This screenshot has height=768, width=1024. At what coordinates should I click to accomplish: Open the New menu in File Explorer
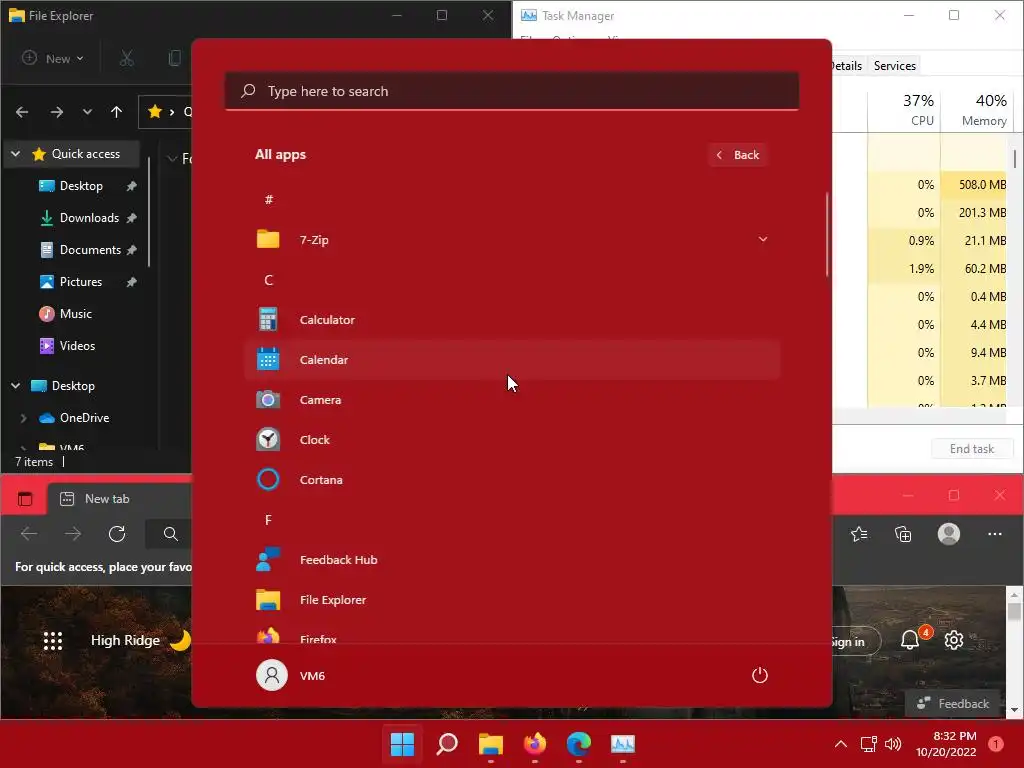click(53, 58)
